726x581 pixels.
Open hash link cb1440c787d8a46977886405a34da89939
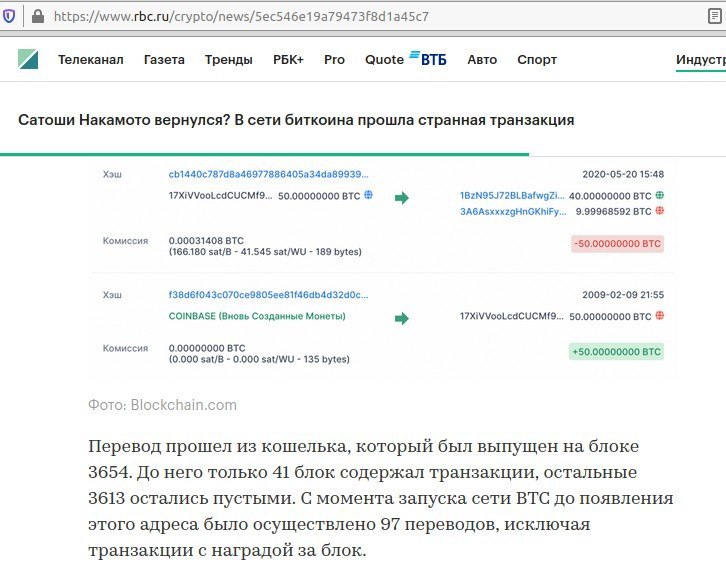(269, 175)
